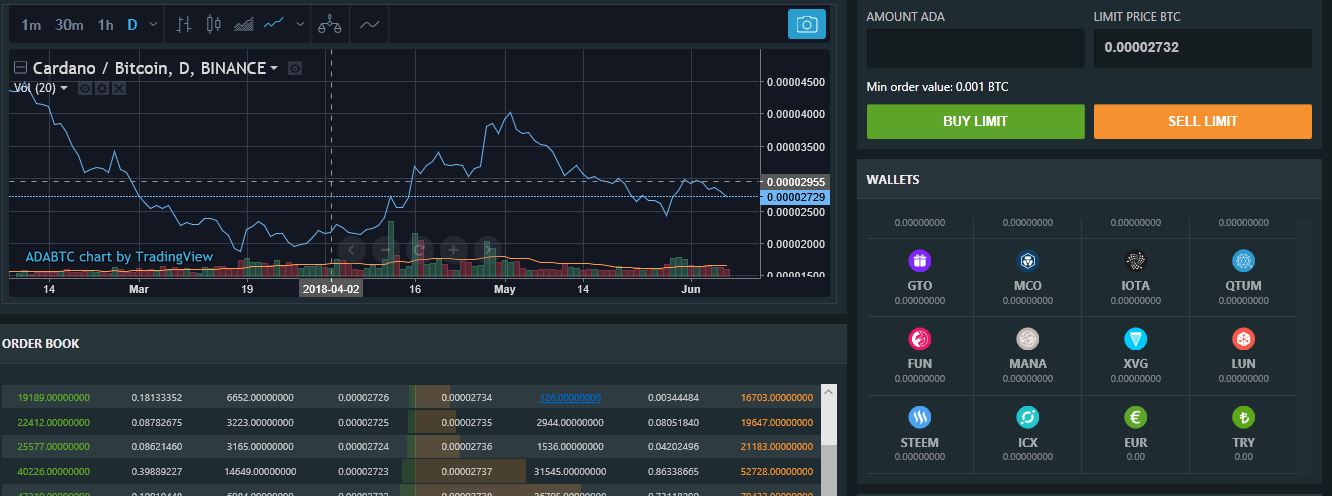The width and height of the screenshot is (1332, 496).
Task: Select the 1m timeframe
Action: click(31, 24)
